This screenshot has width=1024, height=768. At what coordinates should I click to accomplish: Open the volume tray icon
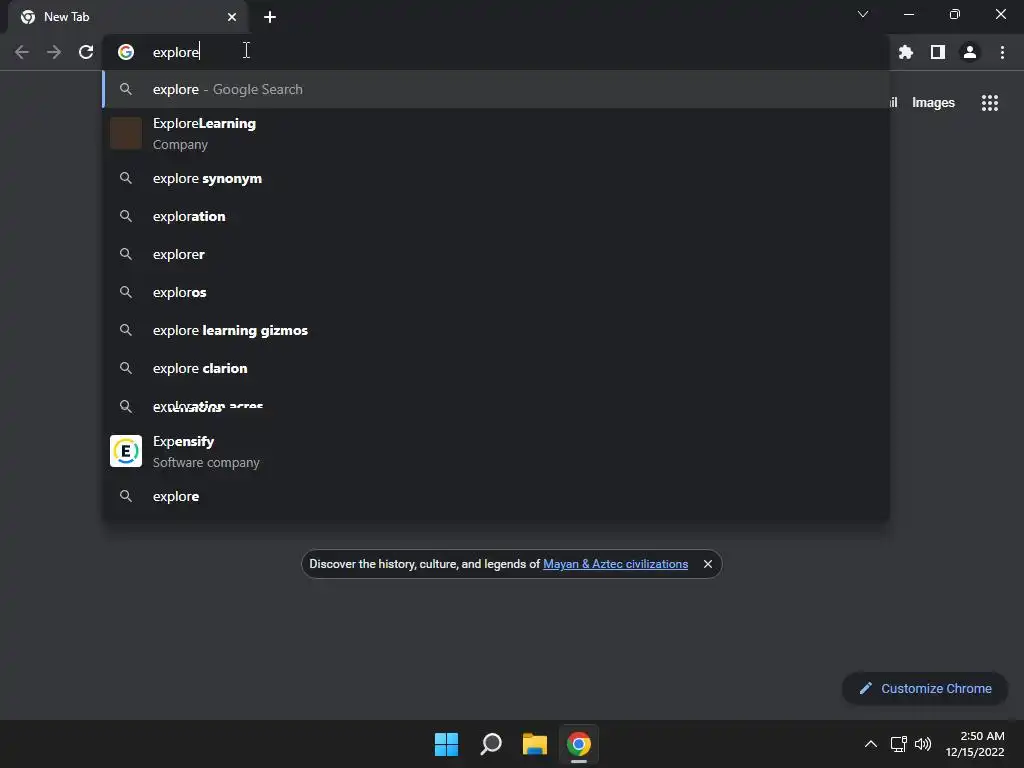click(x=923, y=744)
